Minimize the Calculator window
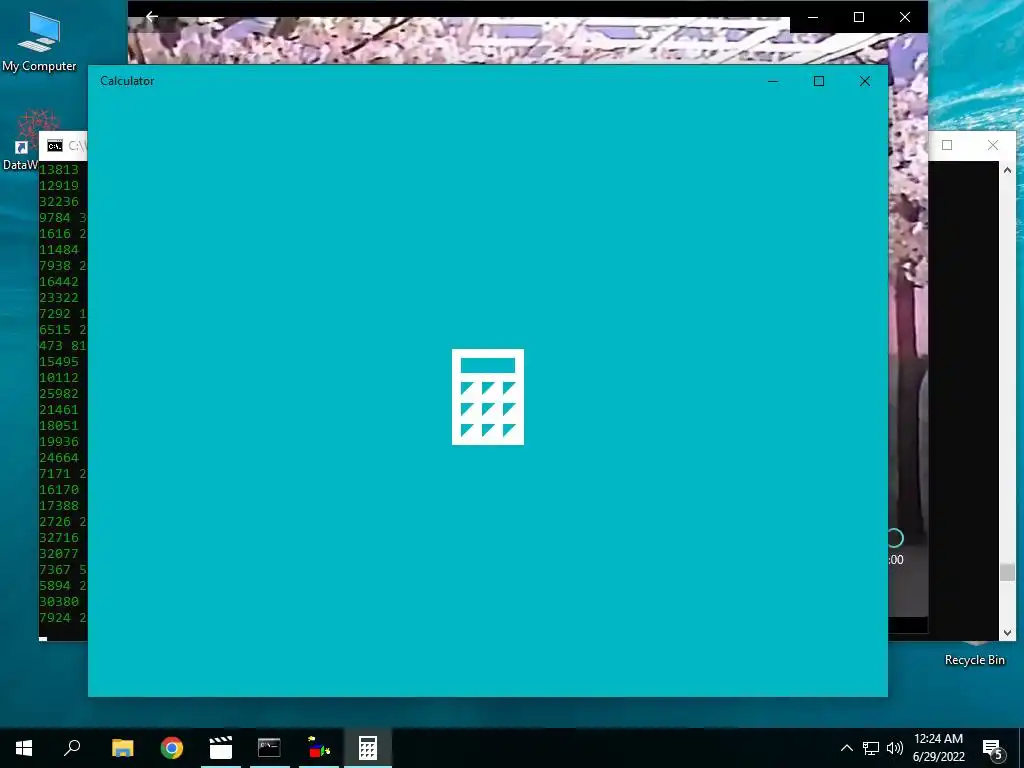The width and height of the screenshot is (1024, 768). [x=773, y=81]
